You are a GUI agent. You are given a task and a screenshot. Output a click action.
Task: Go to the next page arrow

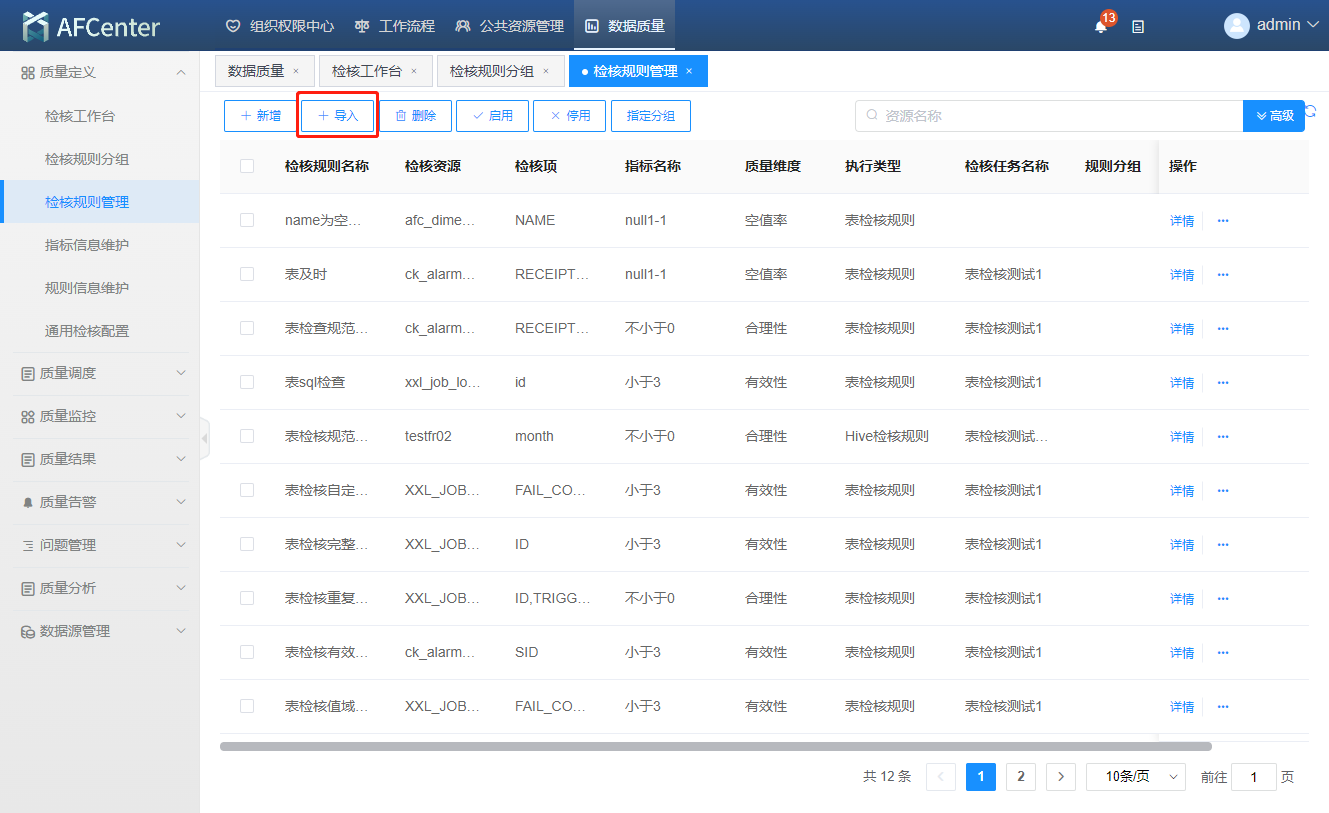pyautogui.click(x=1060, y=777)
